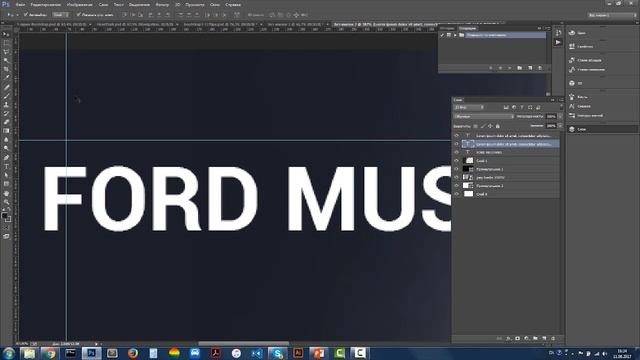Select the Brush tool
The image size is (640, 360).
pyautogui.click(x=6, y=96)
